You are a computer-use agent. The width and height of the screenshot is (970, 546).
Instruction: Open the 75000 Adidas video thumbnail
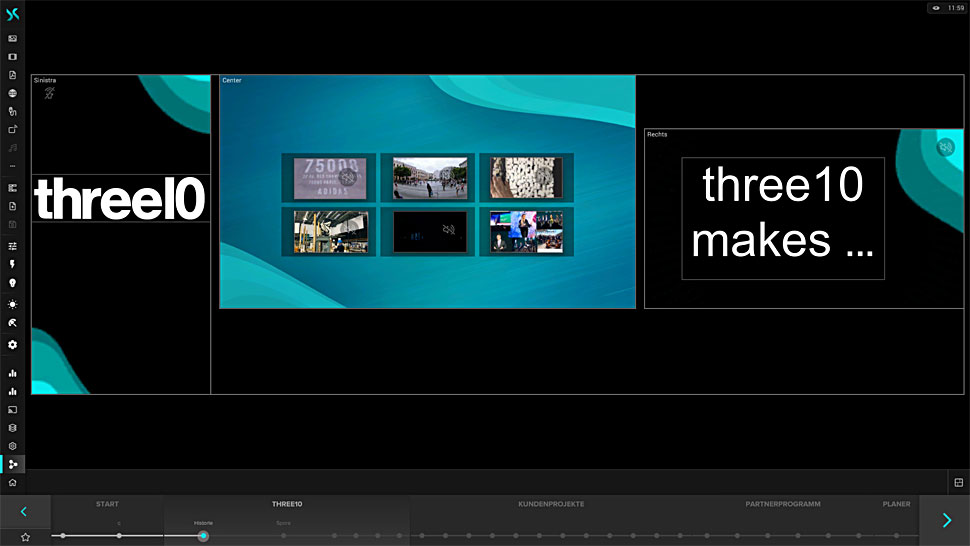[x=330, y=177]
